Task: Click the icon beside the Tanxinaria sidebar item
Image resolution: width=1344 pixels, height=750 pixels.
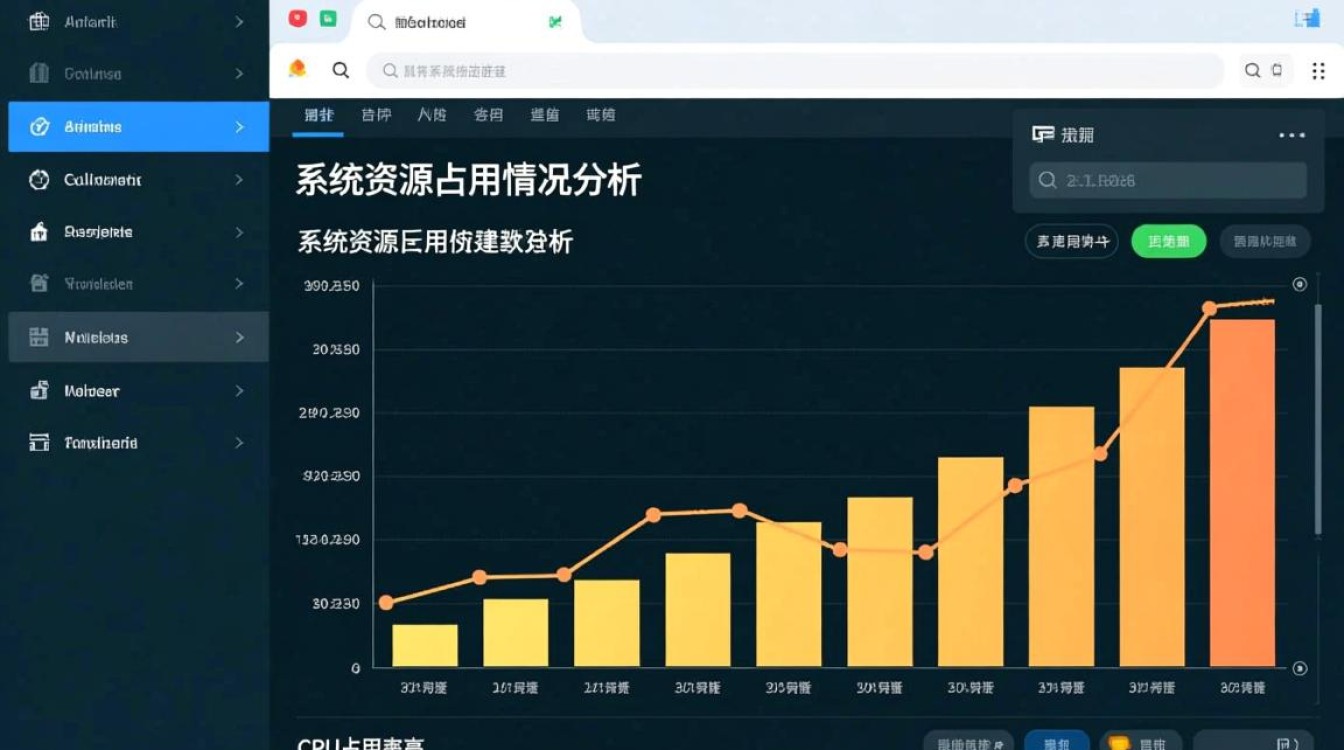Action: coord(39,442)
